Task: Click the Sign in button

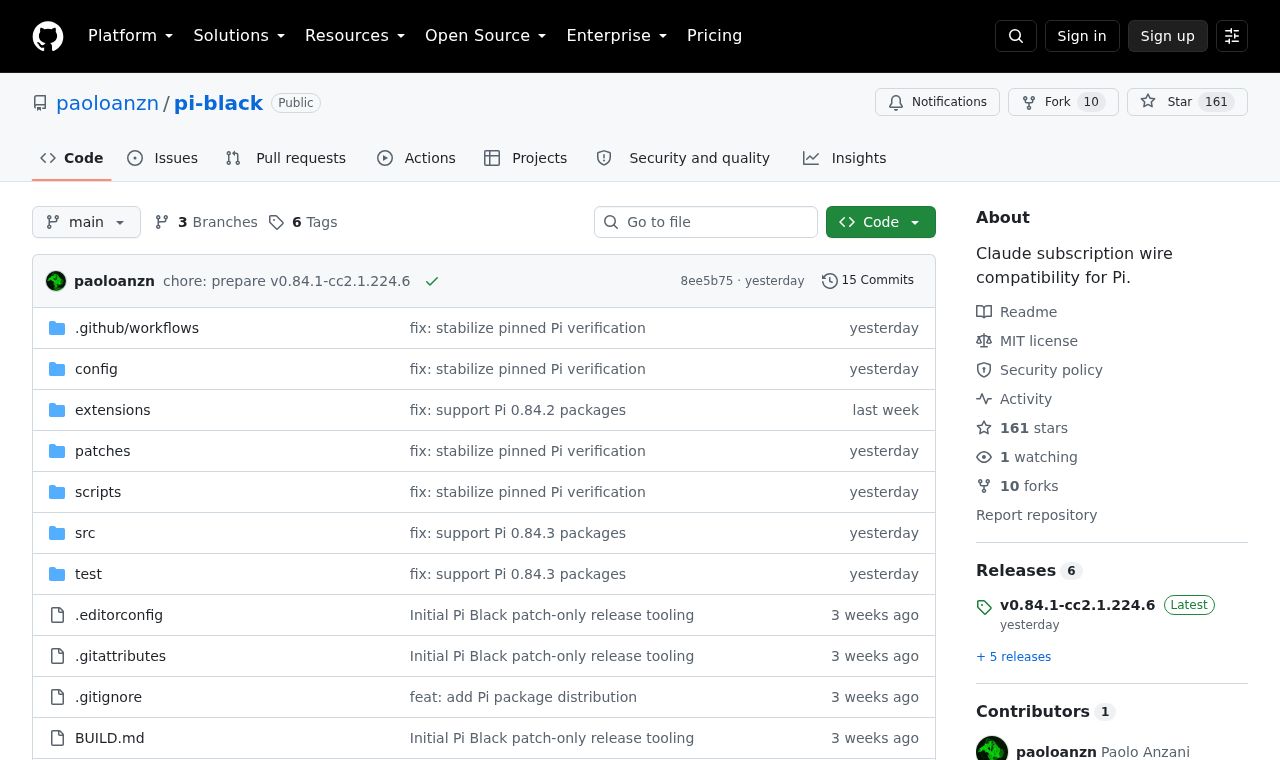Action: (x=1082, y=36)
